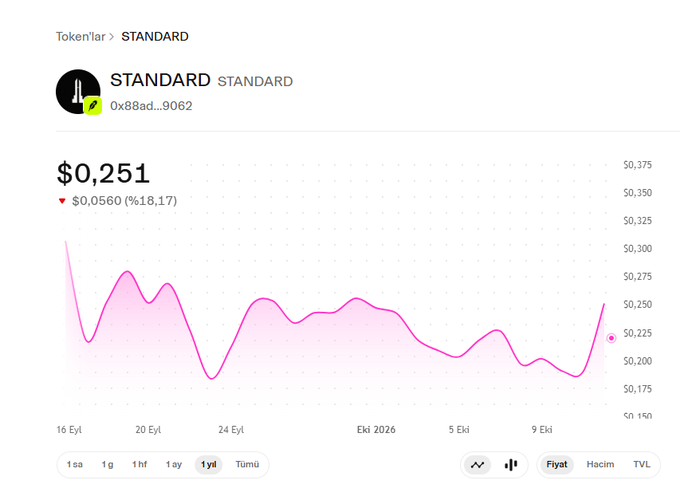
Task: Click the 5 Eki date label
Action: tap(459, 430)
